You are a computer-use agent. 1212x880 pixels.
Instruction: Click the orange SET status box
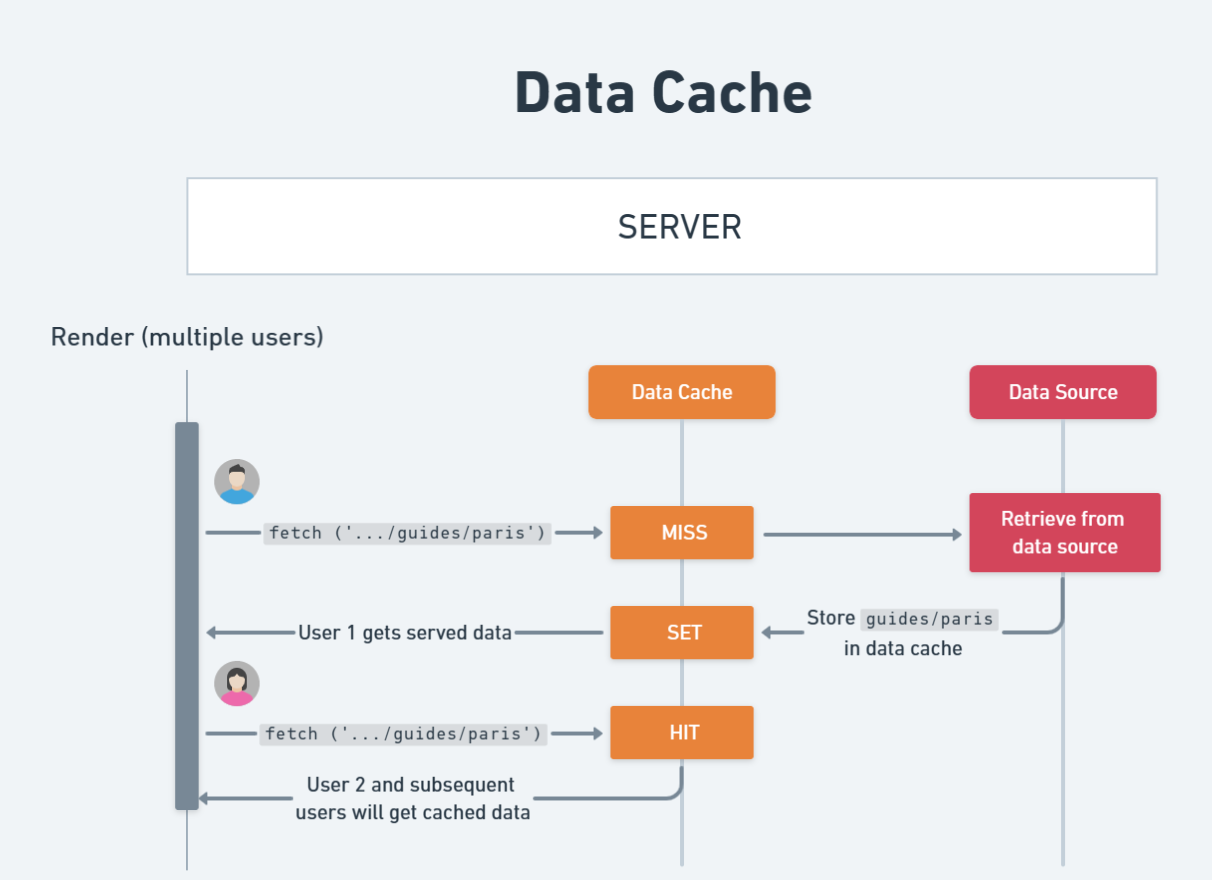click(x=682, y=633)
